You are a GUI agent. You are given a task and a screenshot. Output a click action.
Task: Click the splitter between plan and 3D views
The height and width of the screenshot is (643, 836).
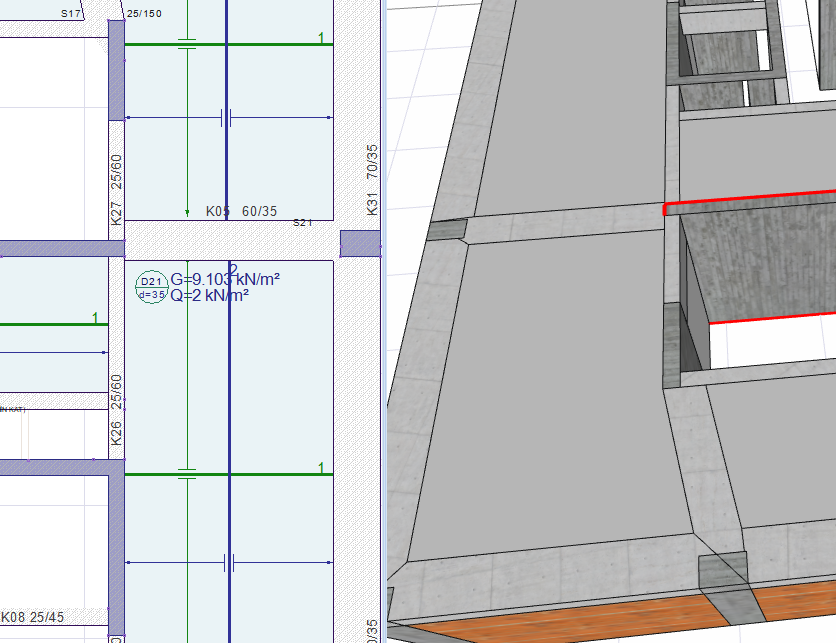384,320
